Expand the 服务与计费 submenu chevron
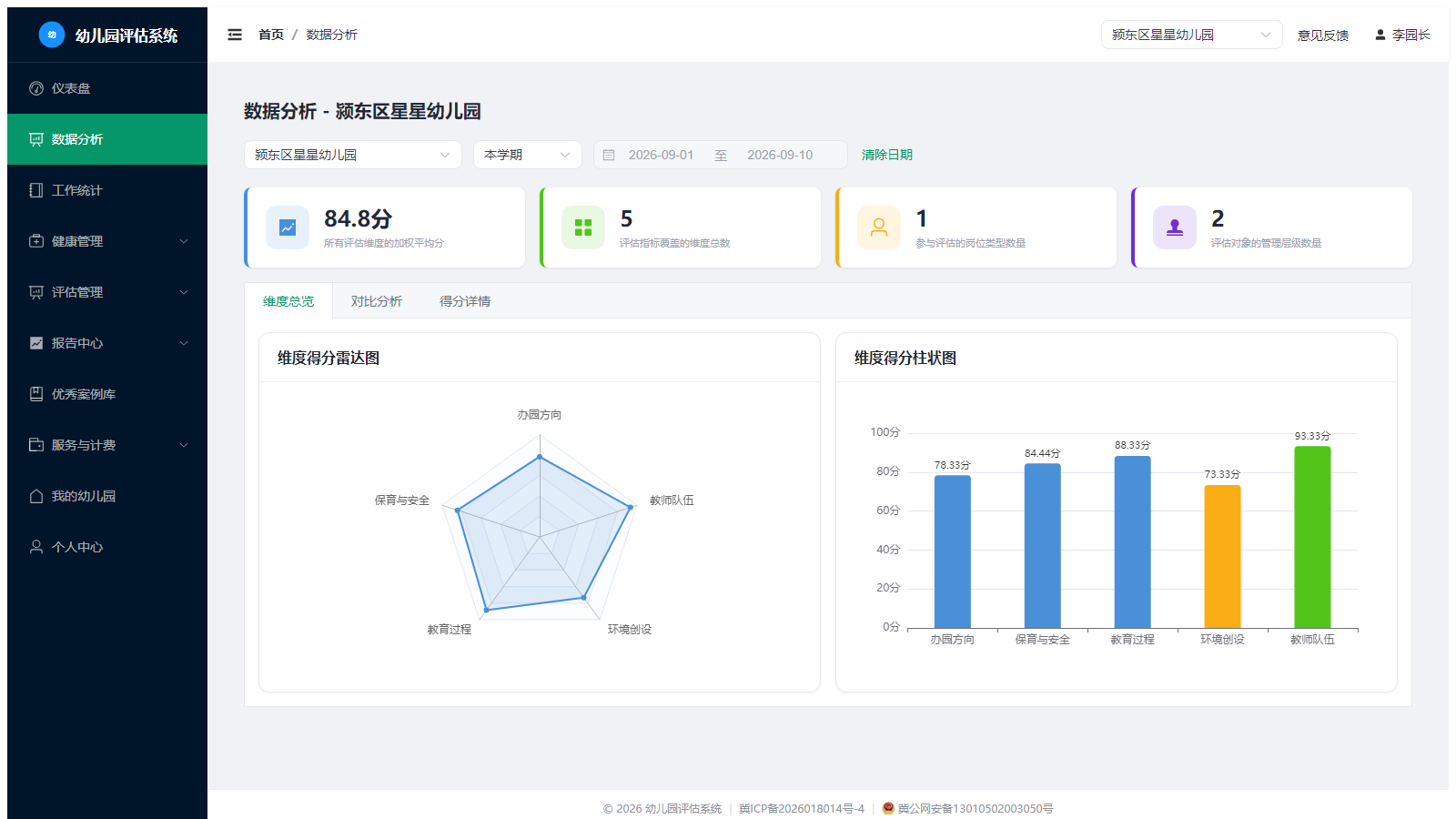The width and height of the screenshot is (1456, 819). click(184, 445)
